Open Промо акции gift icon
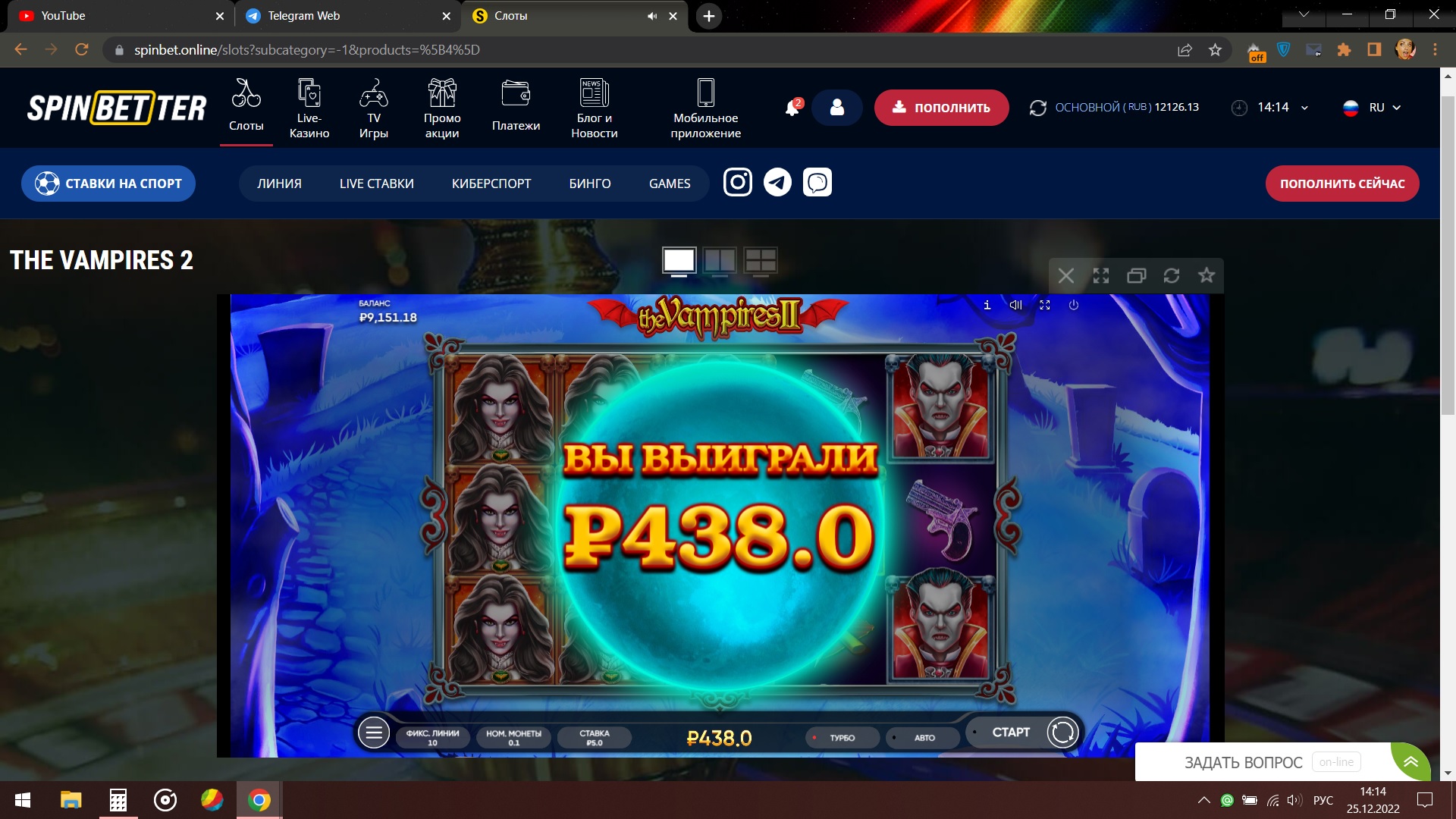 pyautogui.click(x=442, y=93)
